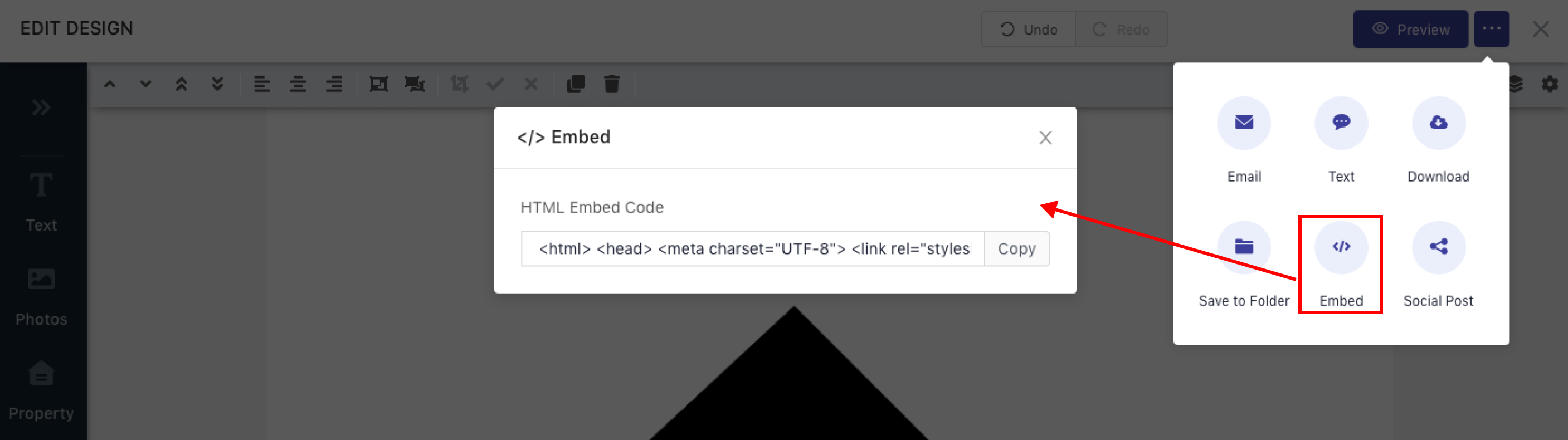This screenshot has width=1568, height=440.
Task: Copy the HTML embed code
Action: (1016, 248)
